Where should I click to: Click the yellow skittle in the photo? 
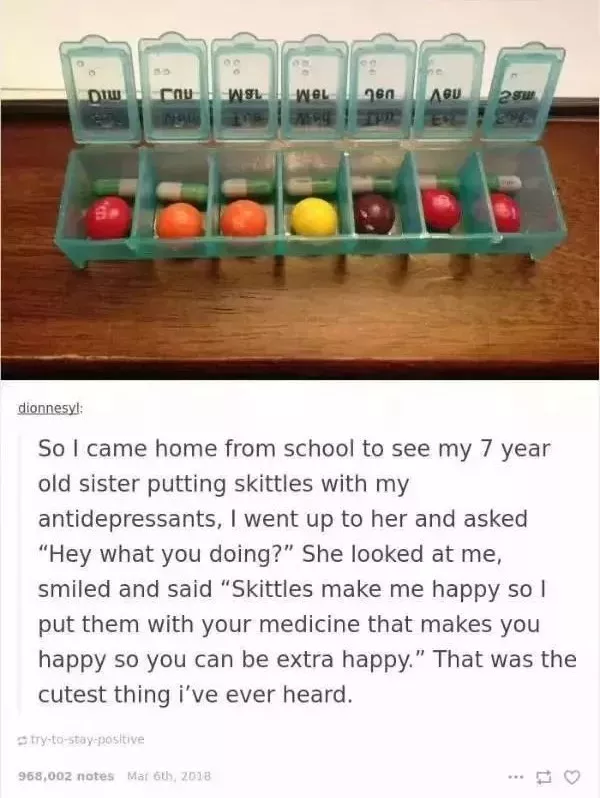tap(316, 217)
